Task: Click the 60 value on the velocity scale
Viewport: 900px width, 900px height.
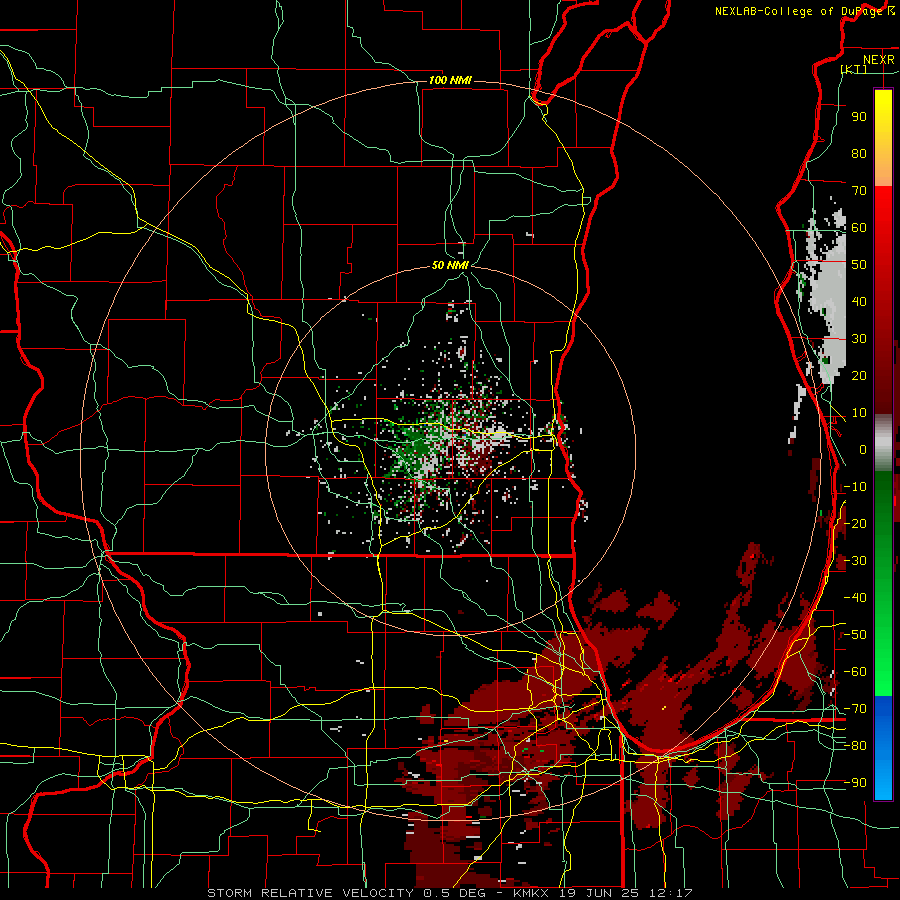Action: [859, 227]
